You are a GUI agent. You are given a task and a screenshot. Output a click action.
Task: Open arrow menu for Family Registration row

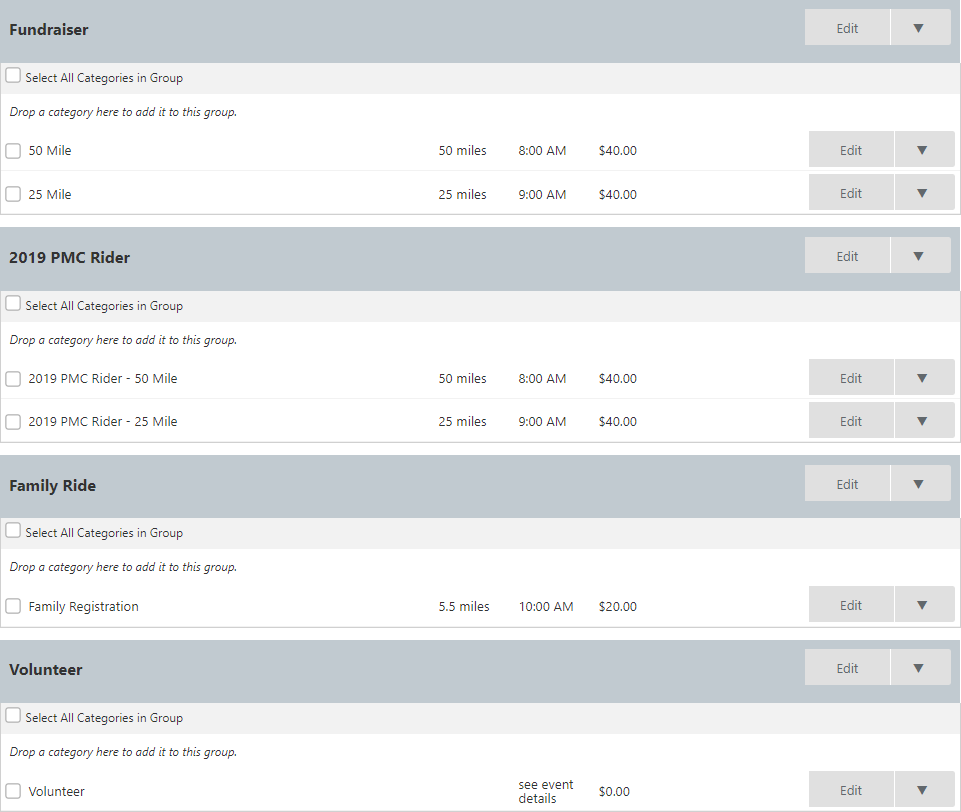[x=924, y=605]
